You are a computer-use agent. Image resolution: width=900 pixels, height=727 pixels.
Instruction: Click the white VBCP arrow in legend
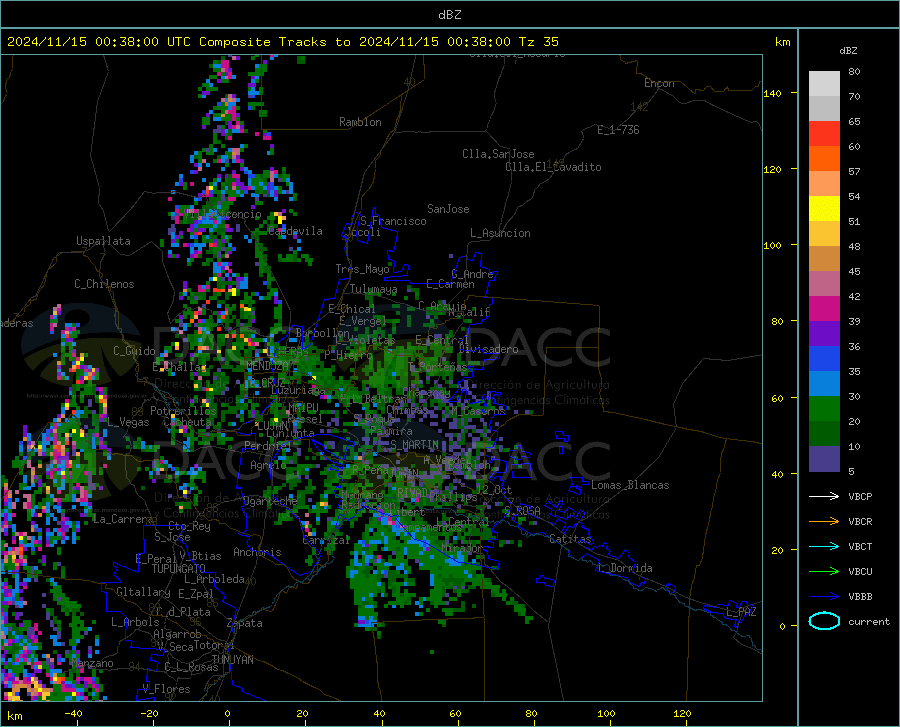(x=824, y=496)
